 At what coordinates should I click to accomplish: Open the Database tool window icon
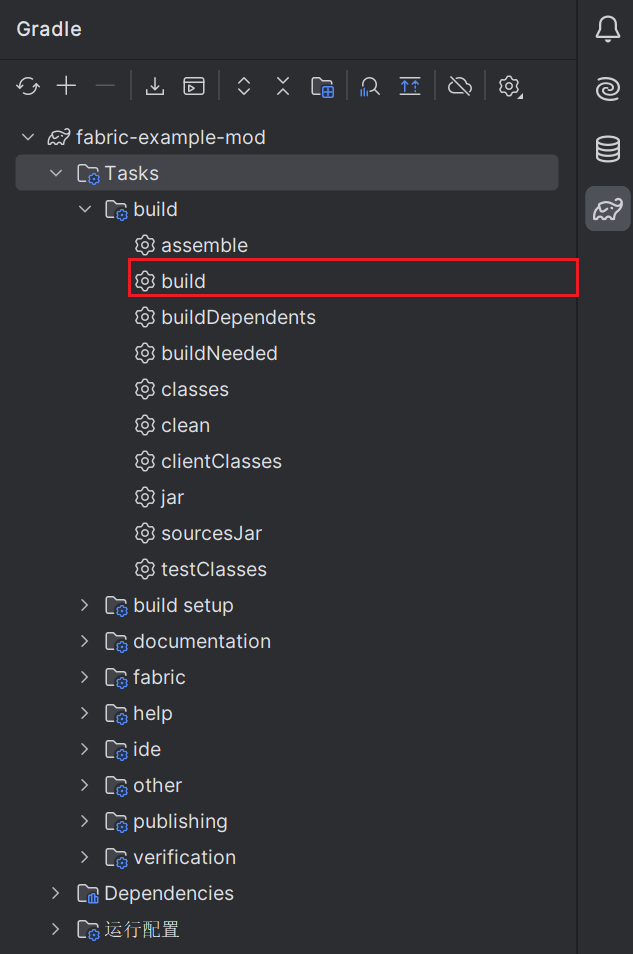click(607, 150)
